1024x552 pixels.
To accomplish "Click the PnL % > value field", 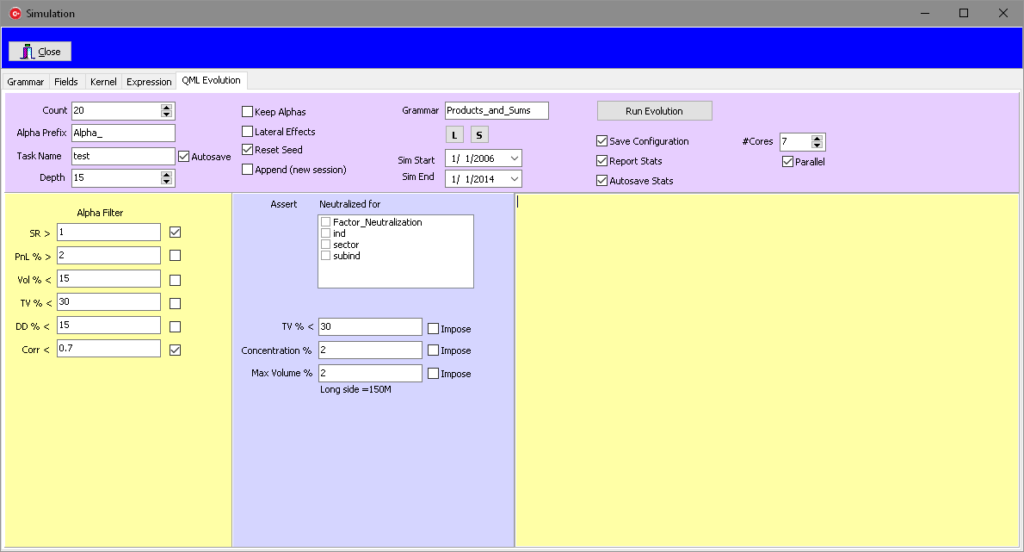I will (108, 255).
